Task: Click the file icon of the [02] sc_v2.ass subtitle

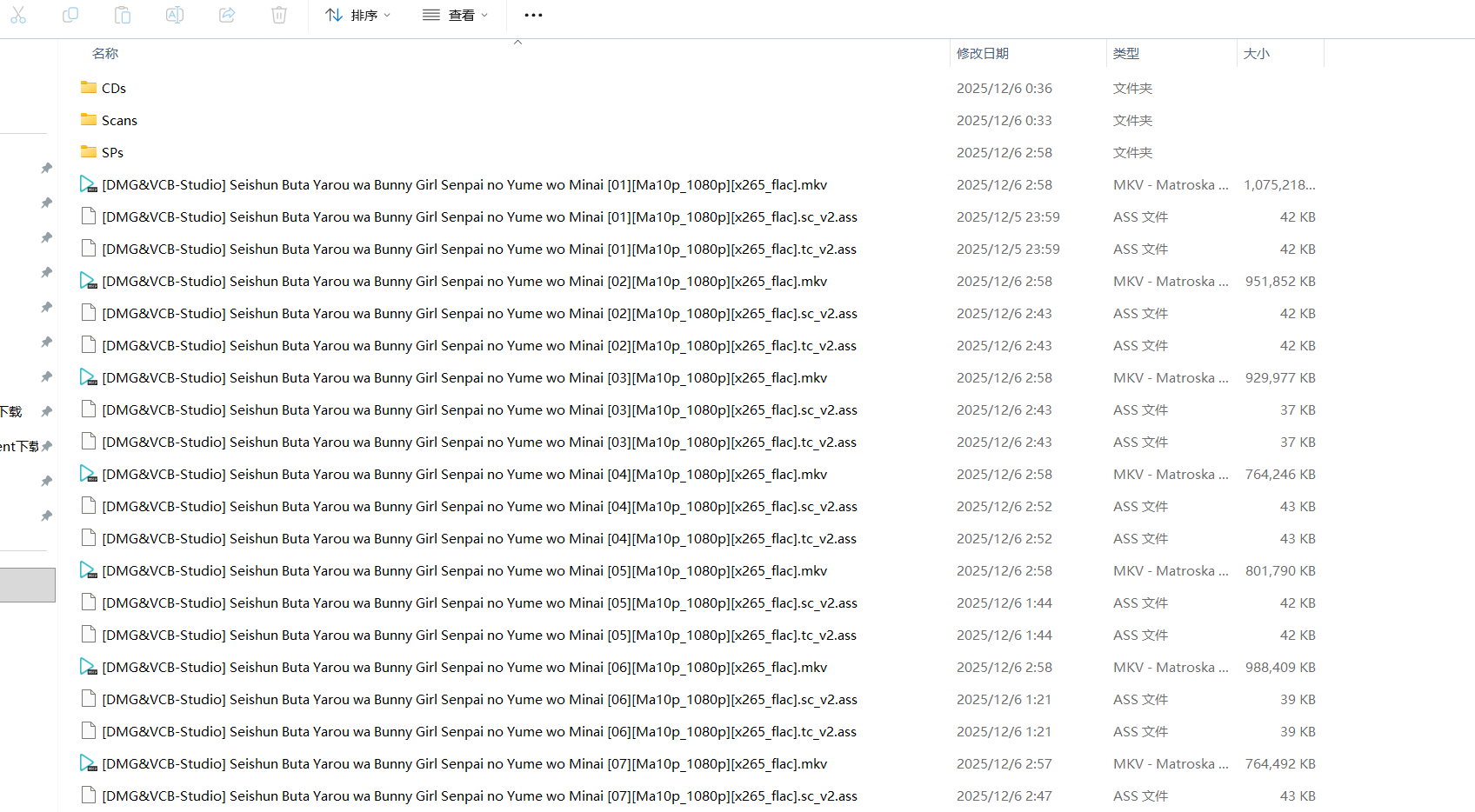Action: [x=88, y=313]
